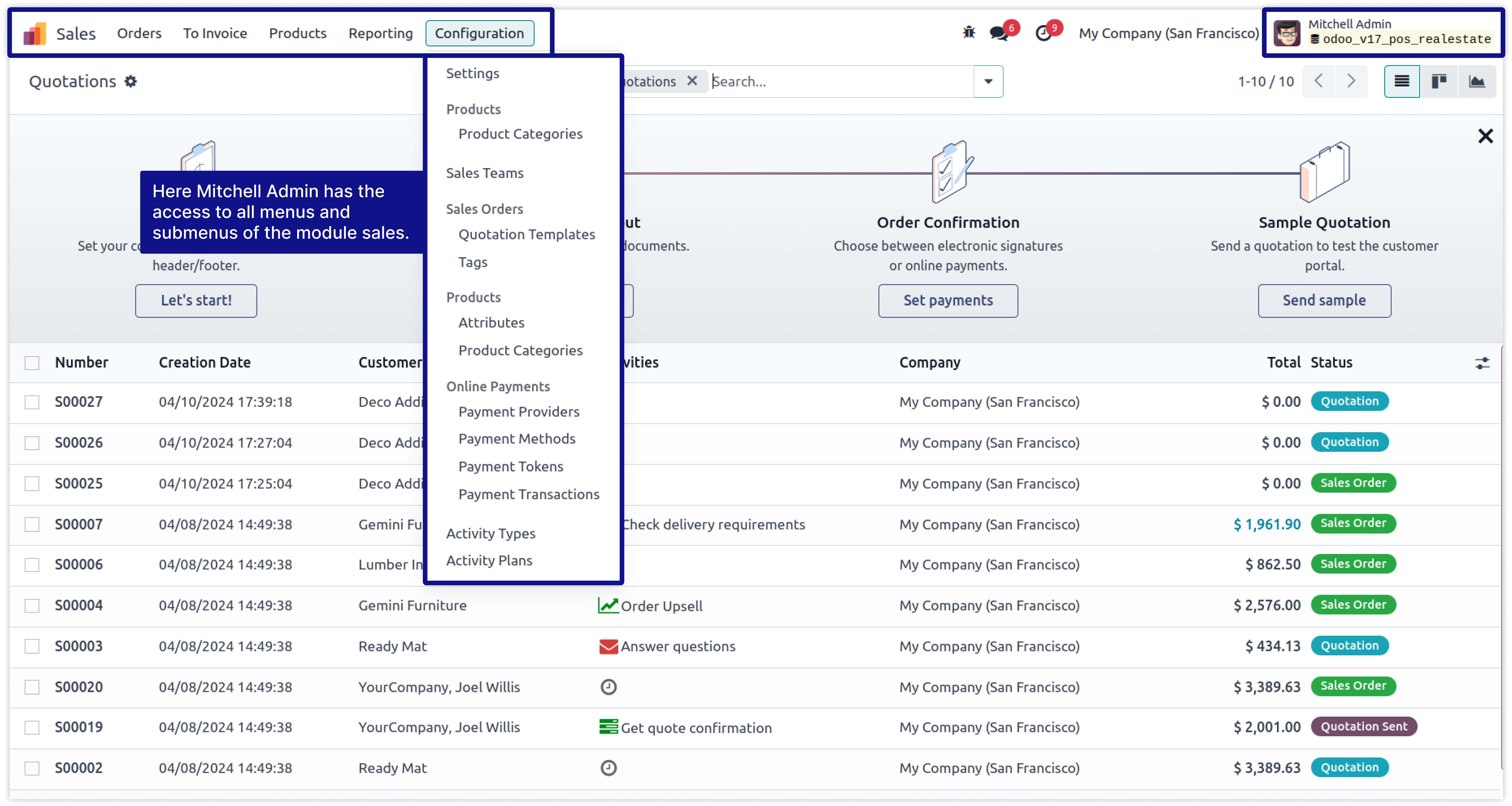Select checkbox for order S00003

32,646
